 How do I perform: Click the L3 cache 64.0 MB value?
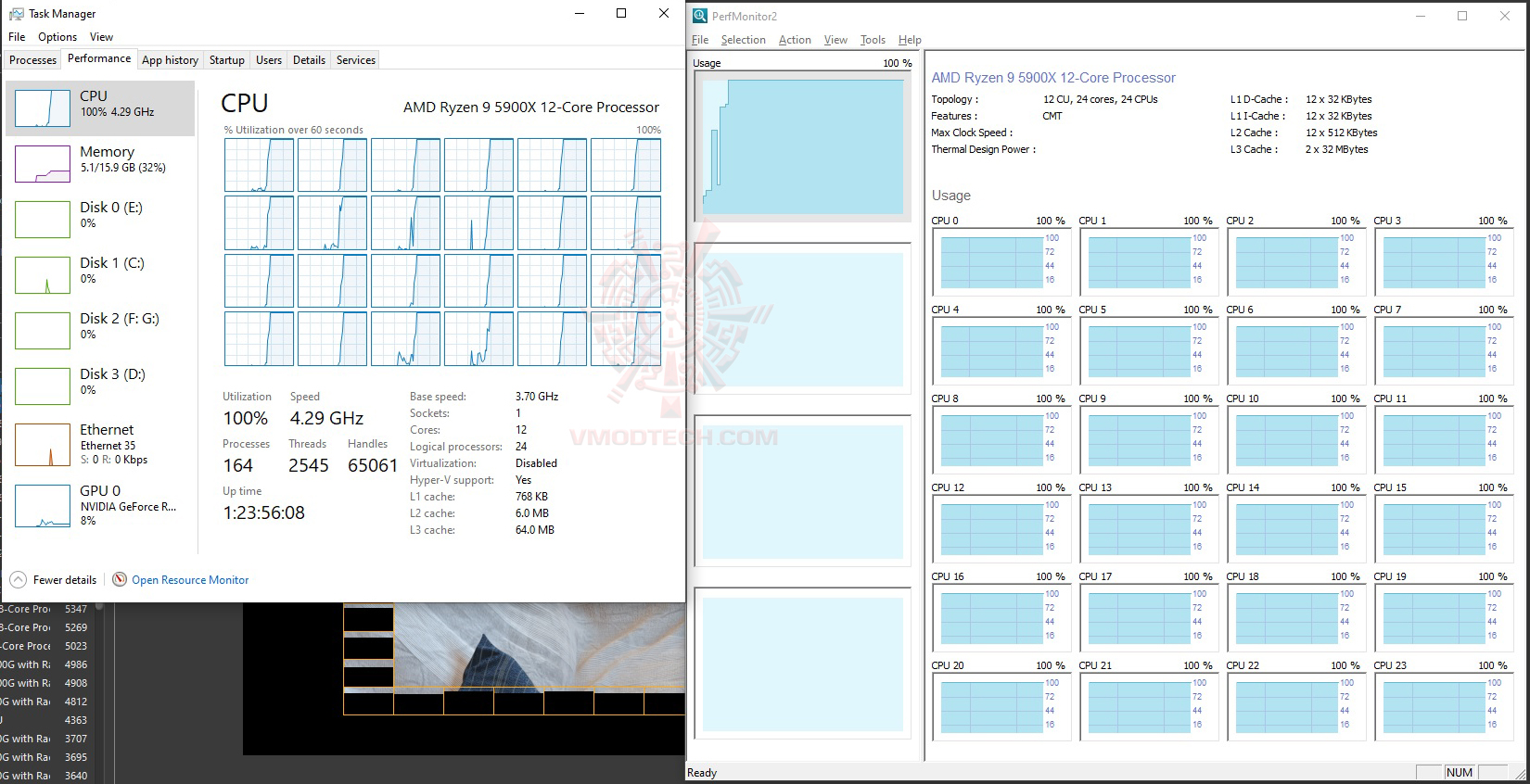pos(535,530)
